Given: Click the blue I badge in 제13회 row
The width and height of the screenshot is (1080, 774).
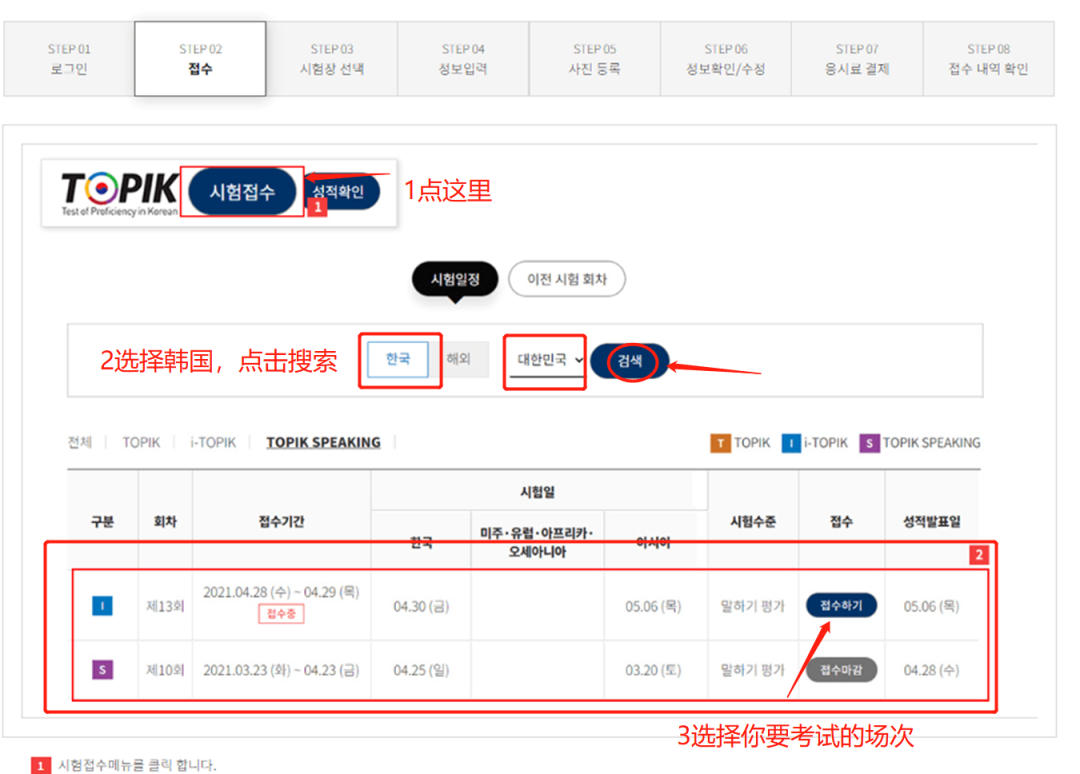Looking at the screenshot, I should coord(102,606).
